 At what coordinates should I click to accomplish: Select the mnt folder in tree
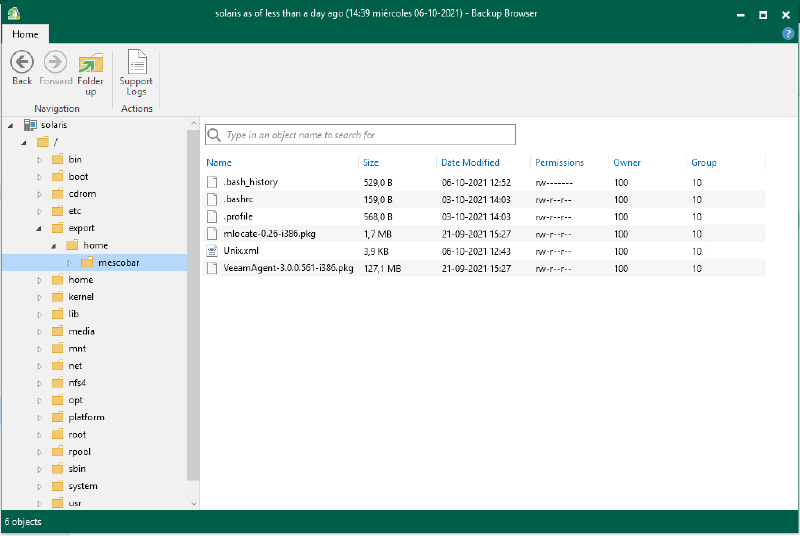(x=77, y=348)
